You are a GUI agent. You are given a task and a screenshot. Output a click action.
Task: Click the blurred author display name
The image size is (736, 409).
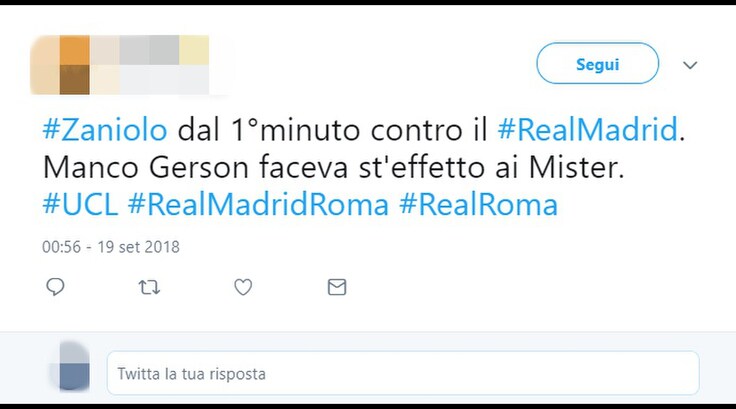149,50
